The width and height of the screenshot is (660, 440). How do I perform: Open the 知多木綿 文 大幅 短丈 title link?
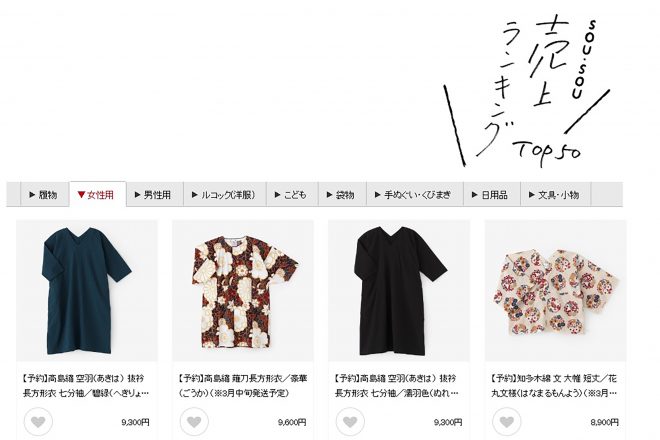(554, 386)
